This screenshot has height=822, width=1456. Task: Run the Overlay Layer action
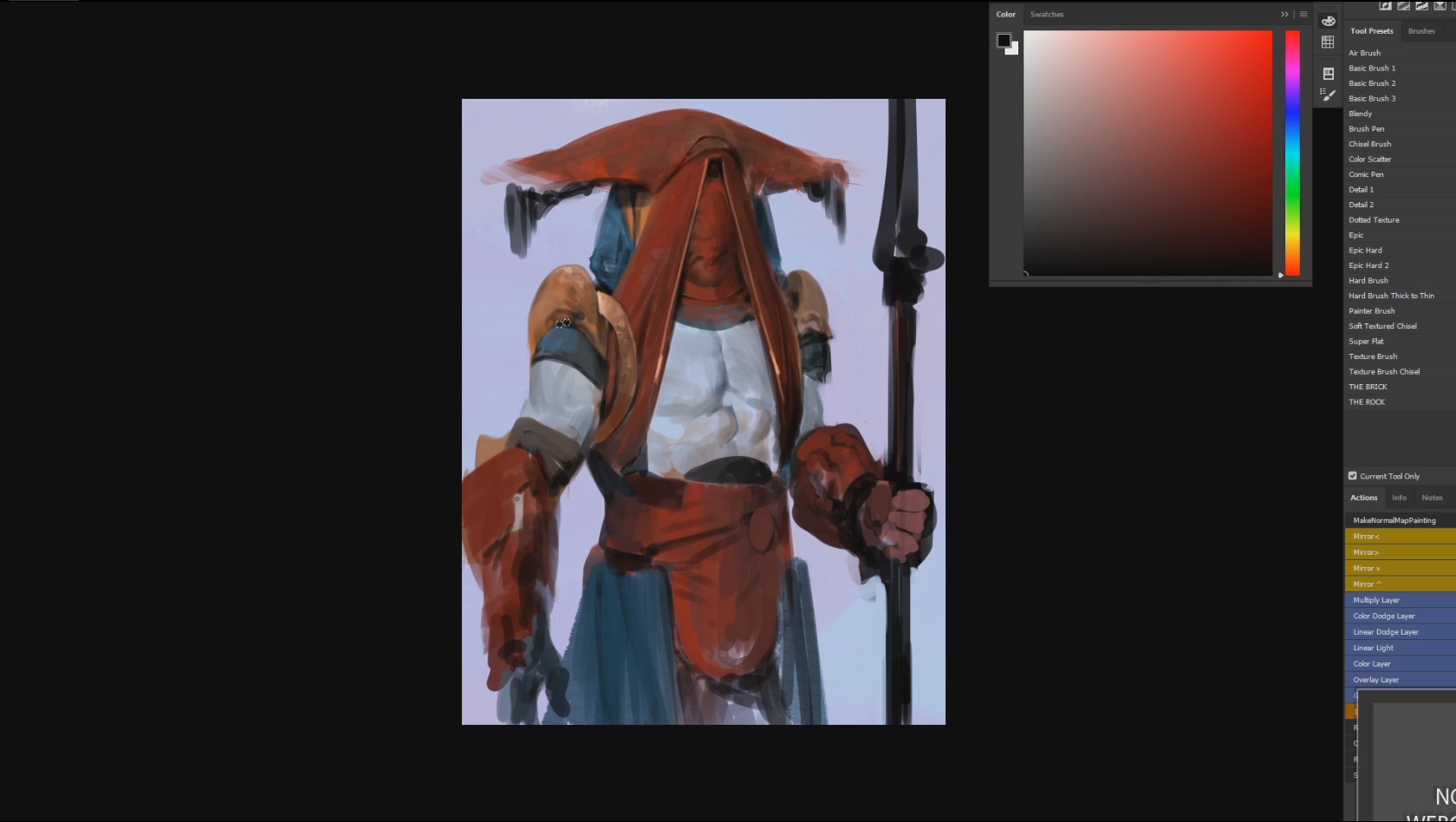coord(1401,680)
